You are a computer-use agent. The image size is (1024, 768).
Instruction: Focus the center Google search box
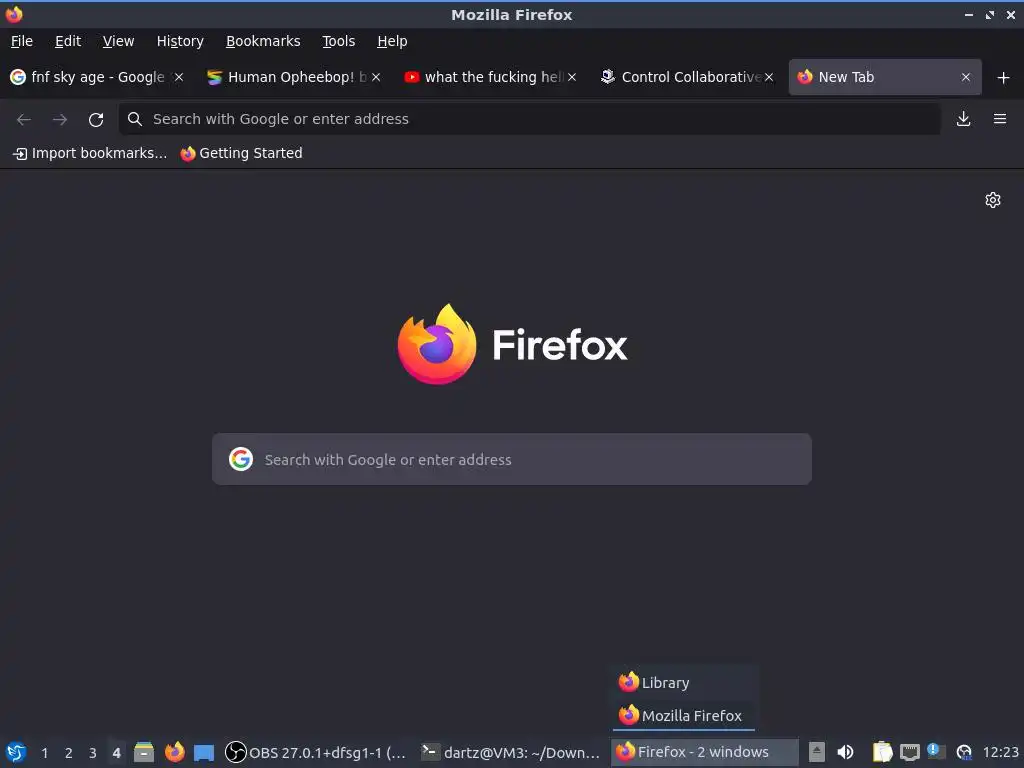tap(512, 459)
